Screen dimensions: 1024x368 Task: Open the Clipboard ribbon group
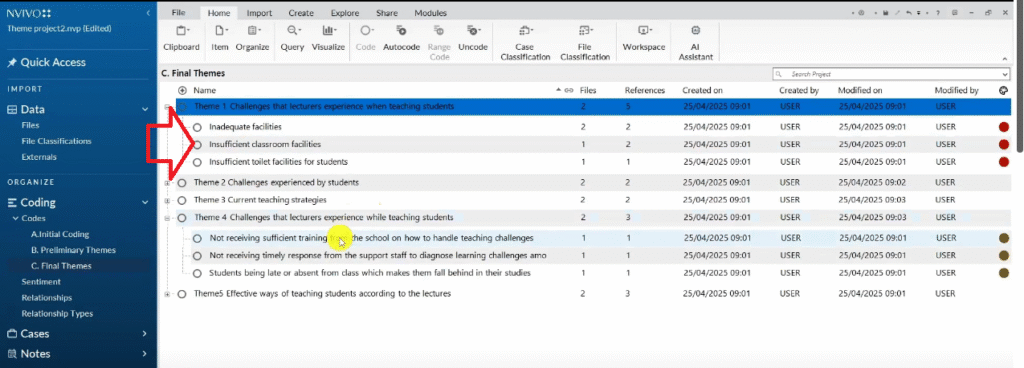(x=181, y=38)
